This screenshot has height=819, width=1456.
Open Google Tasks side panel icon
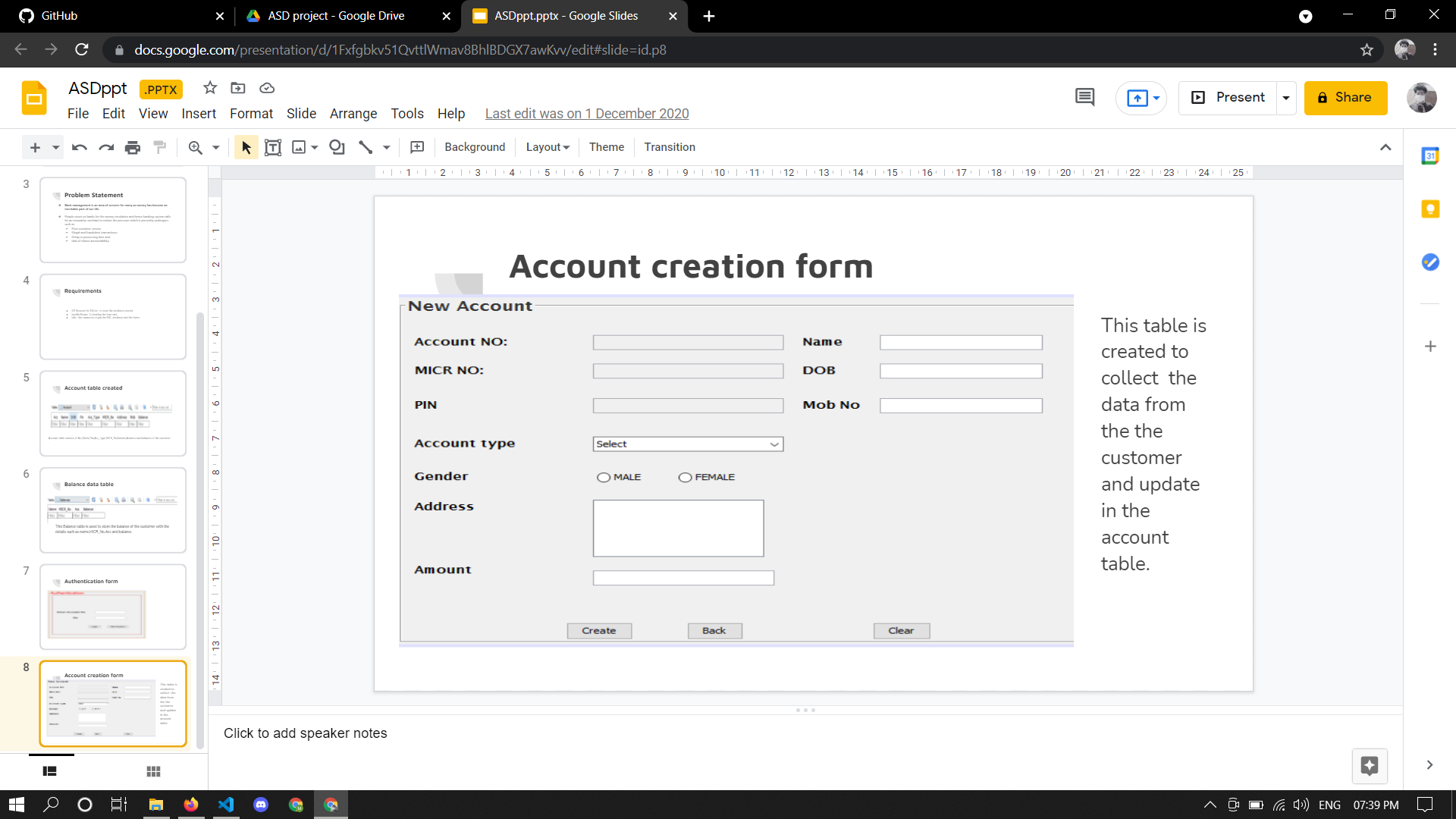(1430, 262)
